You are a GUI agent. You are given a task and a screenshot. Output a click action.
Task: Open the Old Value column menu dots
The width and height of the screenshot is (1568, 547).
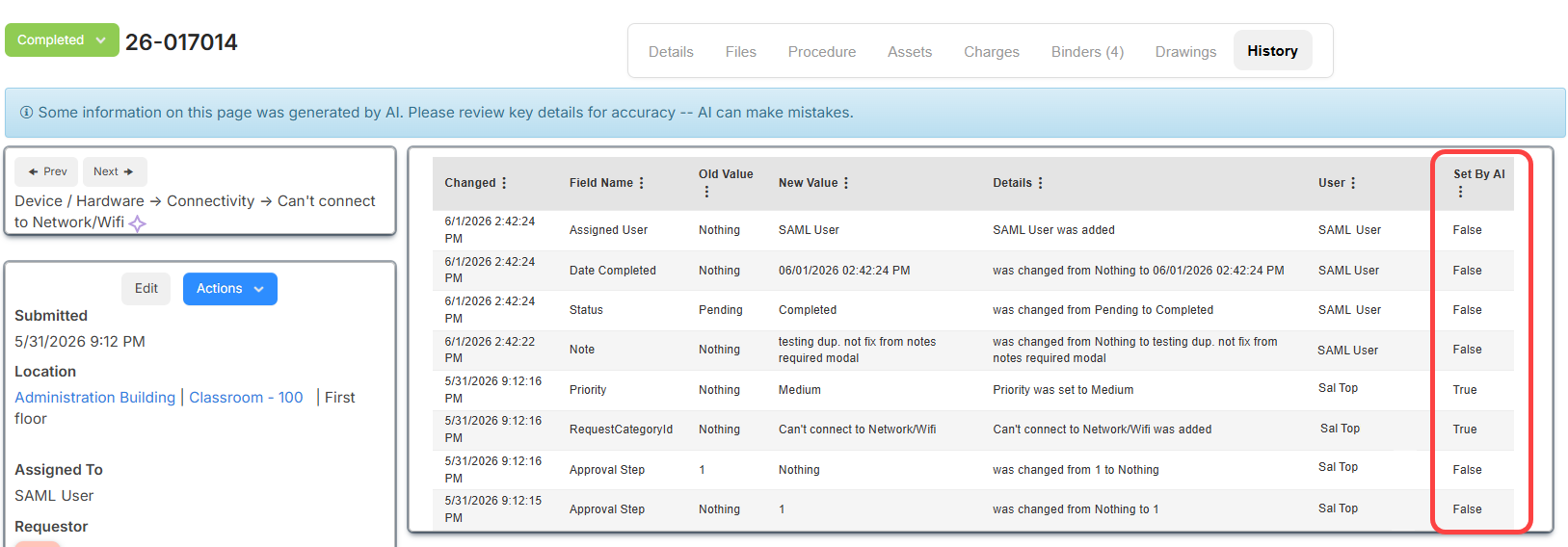coord(706,192)
